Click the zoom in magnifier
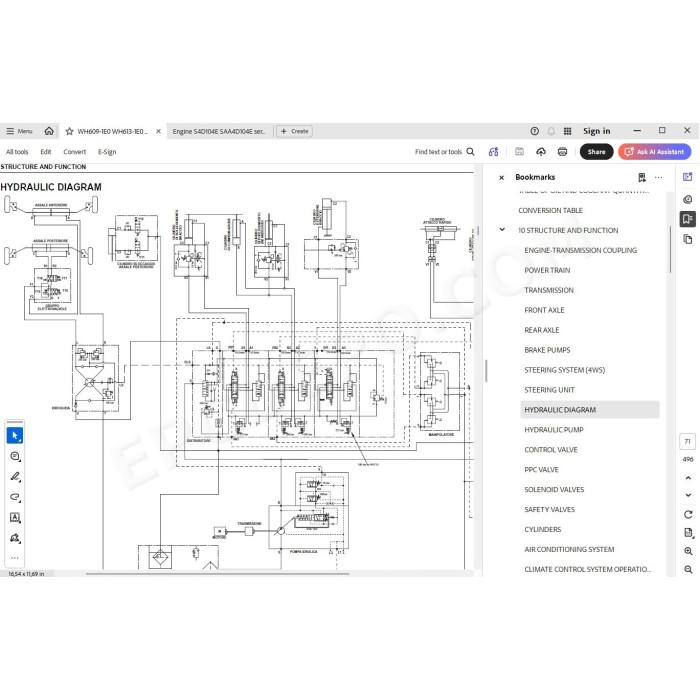 tap(688, 551)
